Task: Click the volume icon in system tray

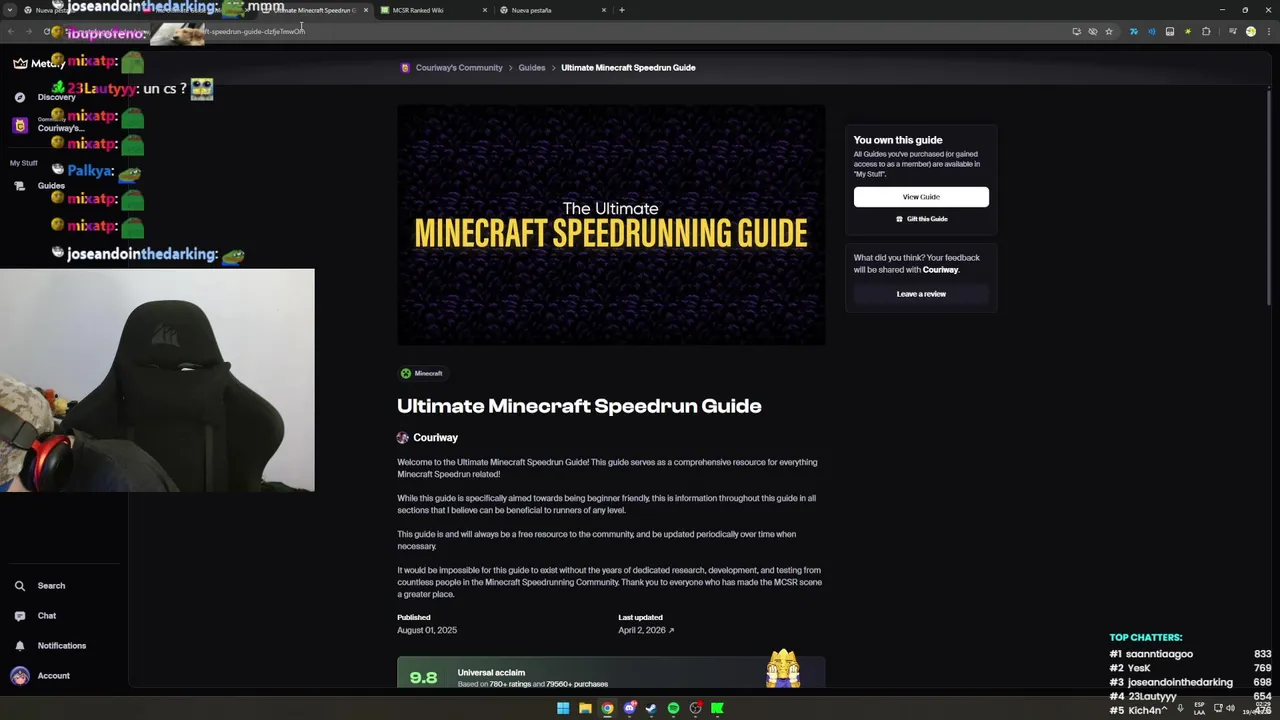Action: (x=1232, y=709)
